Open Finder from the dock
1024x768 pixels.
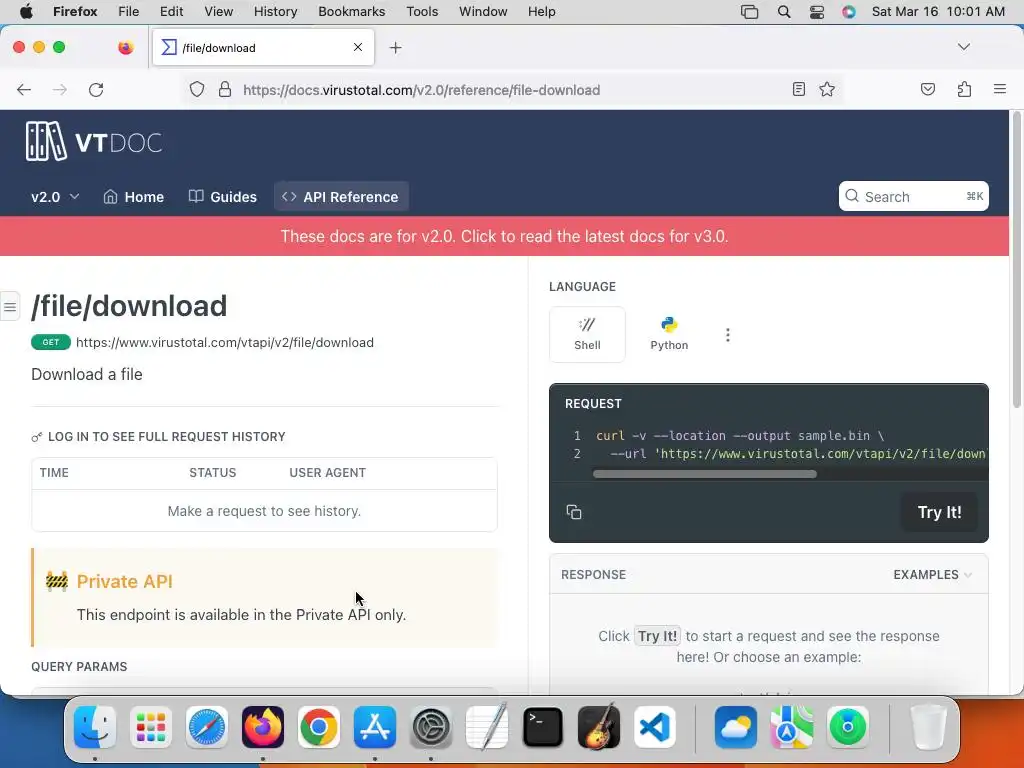95,727
